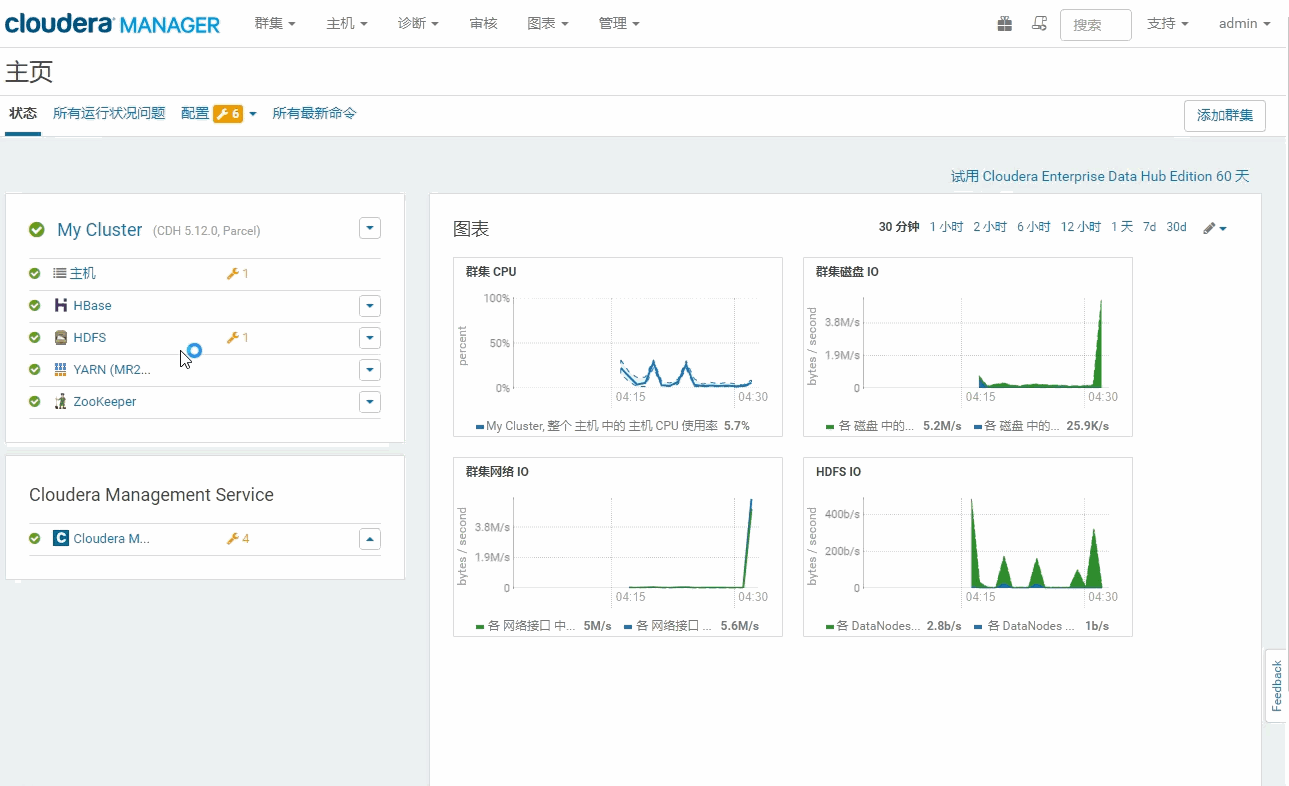
Task: Open the 配置 dropdown caret
Action: click(253, 114)
